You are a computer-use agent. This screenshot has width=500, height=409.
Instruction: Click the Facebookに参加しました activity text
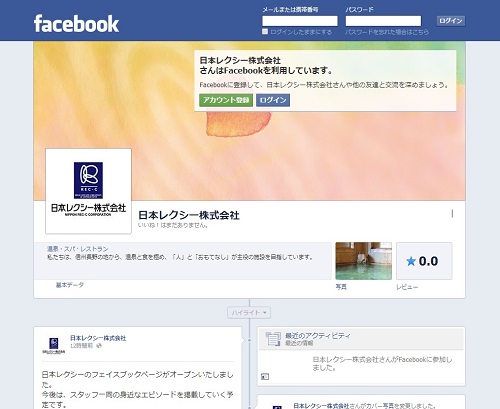(382, 364)
